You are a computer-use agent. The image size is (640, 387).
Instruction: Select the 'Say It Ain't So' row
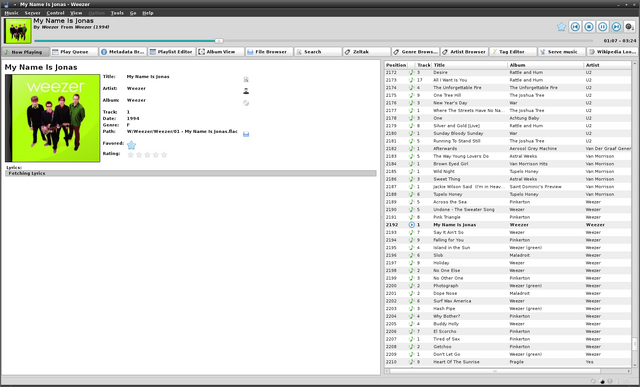[508, 232]
